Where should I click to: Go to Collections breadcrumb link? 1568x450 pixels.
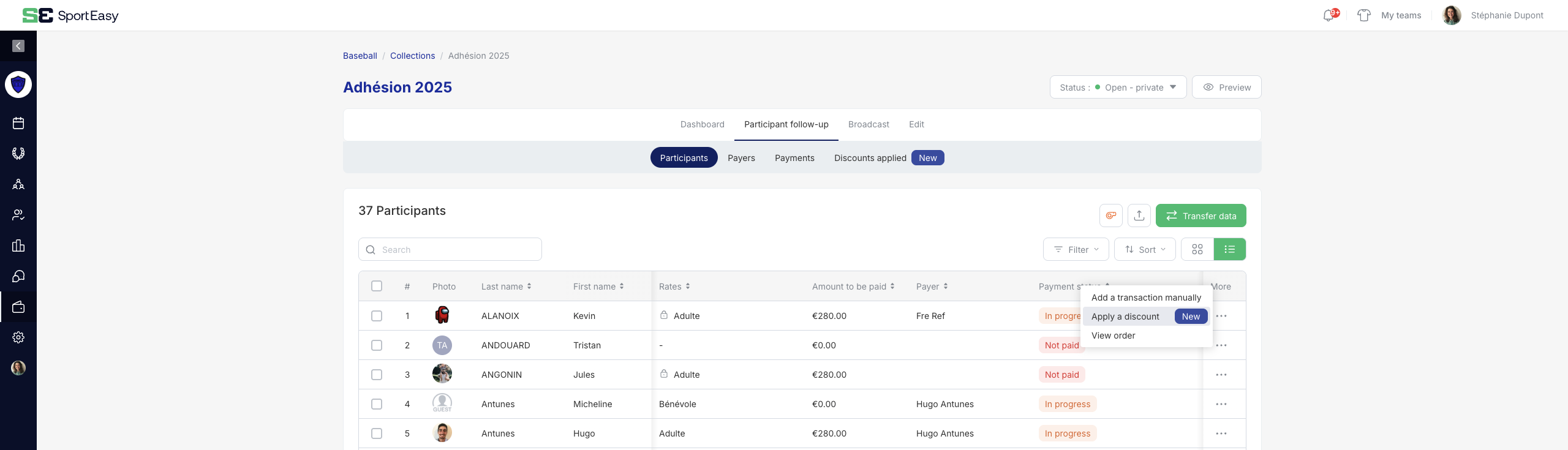[412, 56]
